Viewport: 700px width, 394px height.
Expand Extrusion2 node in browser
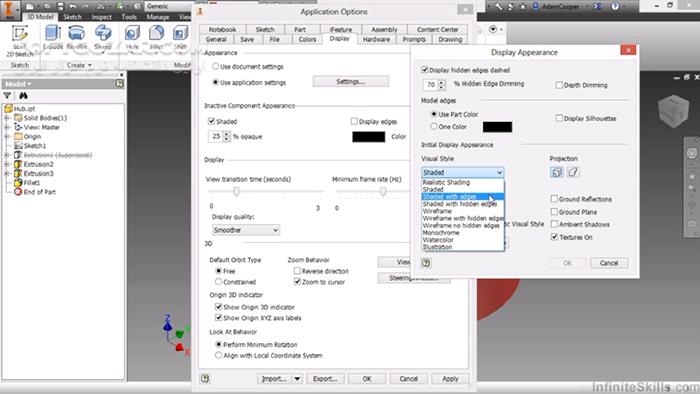tap(7, 164)
